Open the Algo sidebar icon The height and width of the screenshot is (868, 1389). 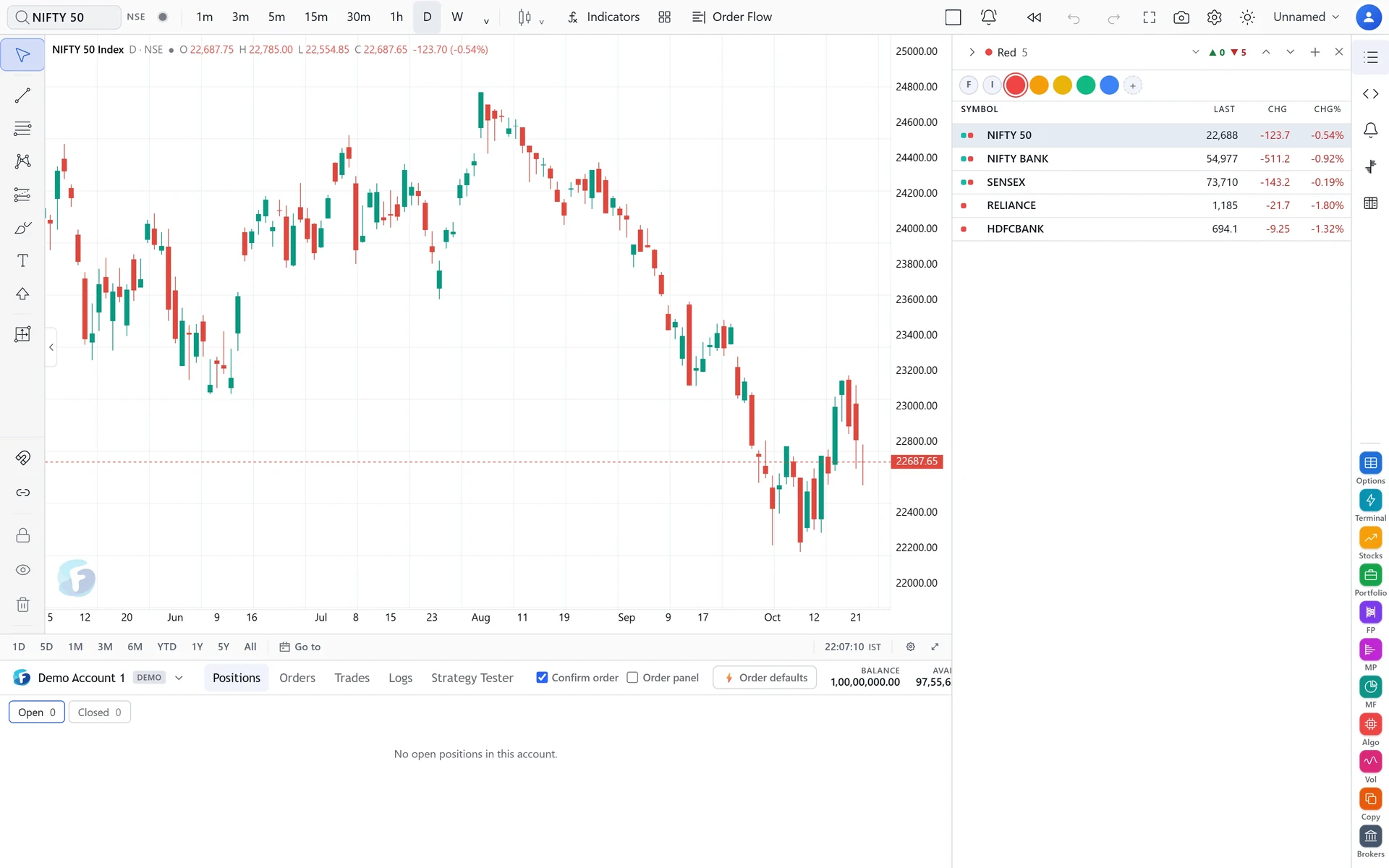(x=1370, y=724)
